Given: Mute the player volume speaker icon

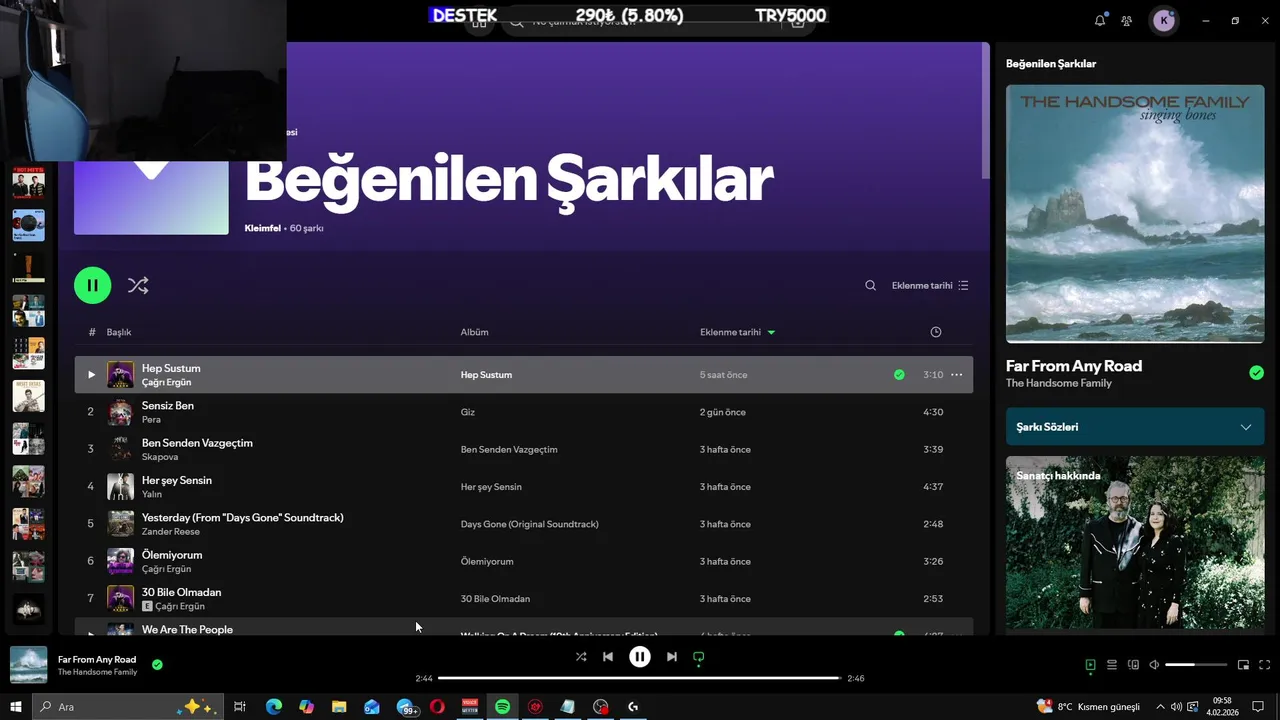Looking at the screenshot, I should point(1154,665).
